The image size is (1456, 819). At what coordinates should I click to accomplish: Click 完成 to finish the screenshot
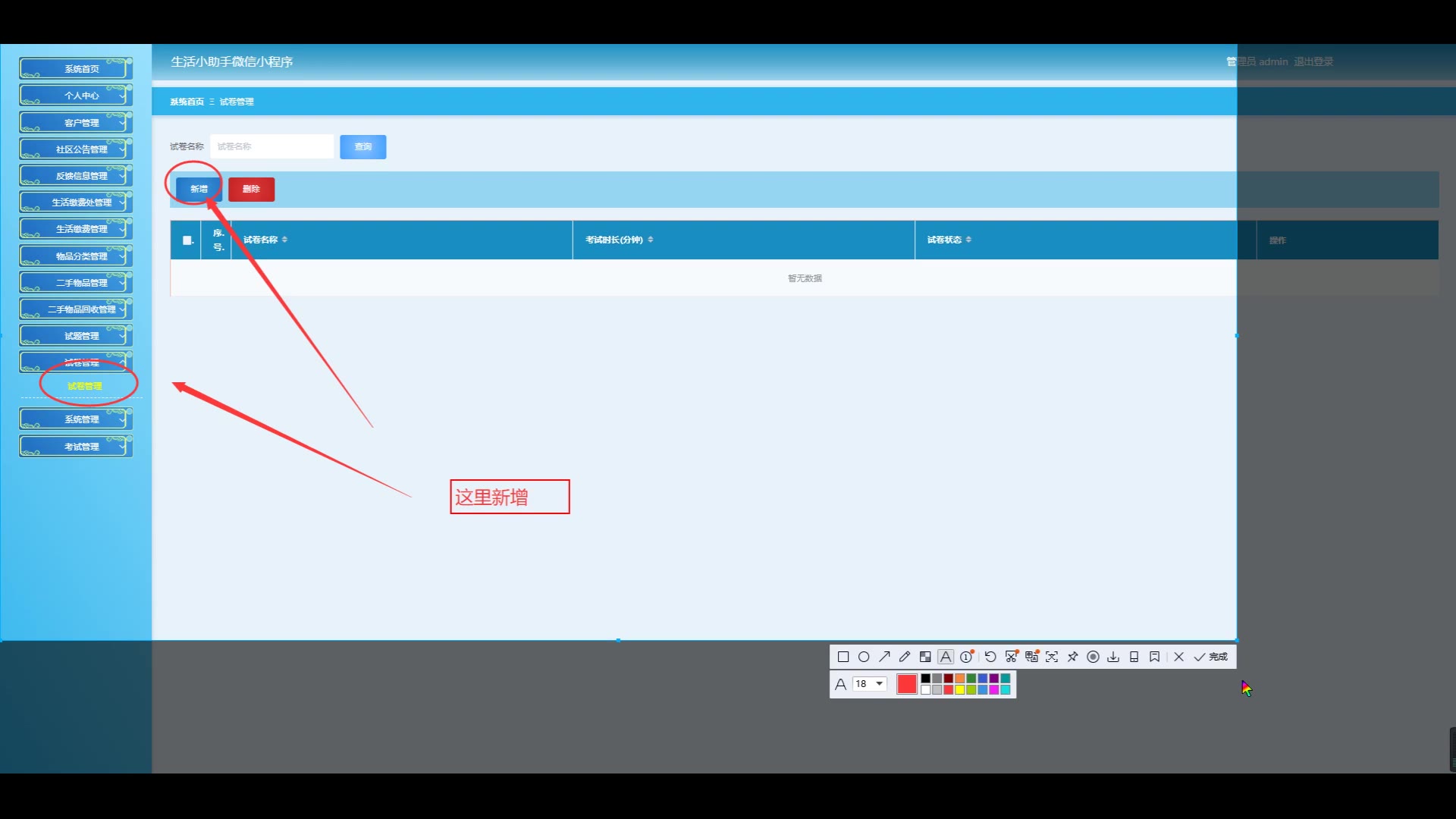coord(1210,657)
